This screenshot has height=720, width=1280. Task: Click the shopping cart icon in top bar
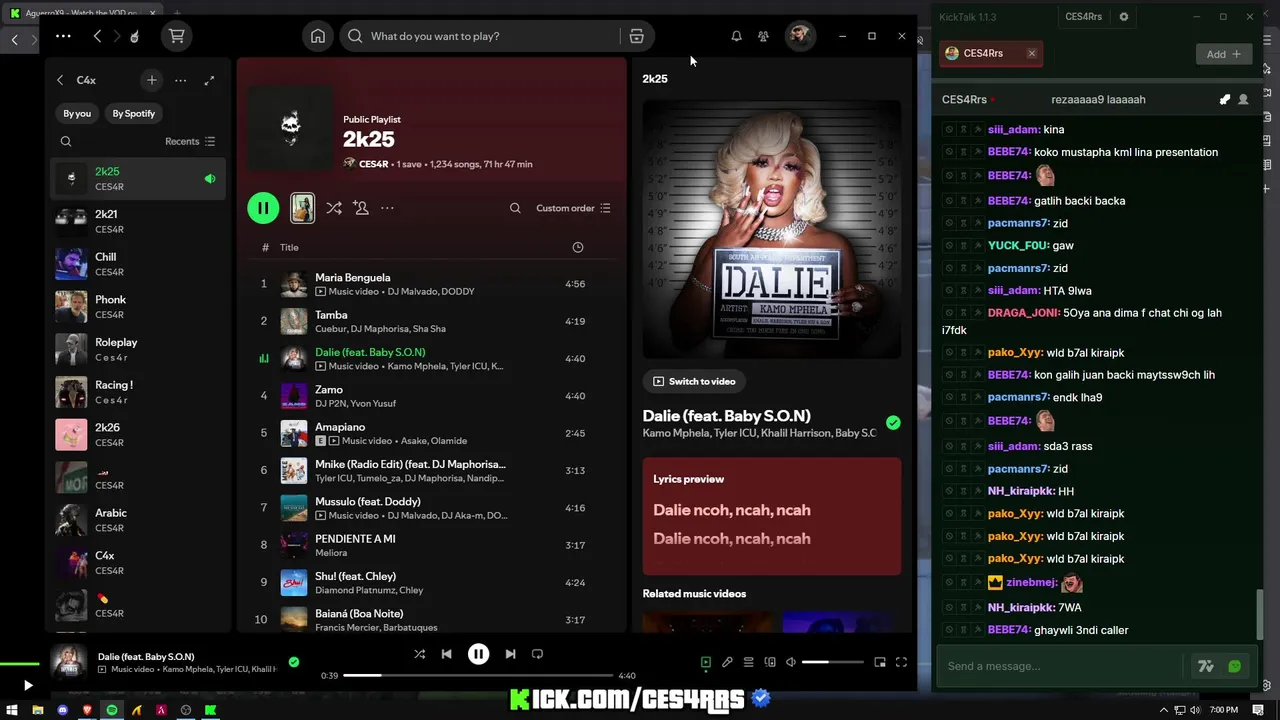(177, 36)
